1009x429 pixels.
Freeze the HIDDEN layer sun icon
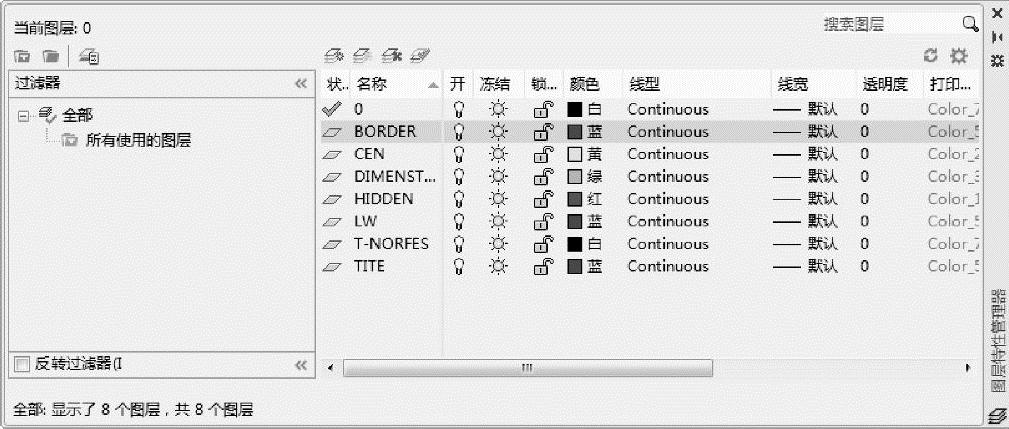coord(496,199)
